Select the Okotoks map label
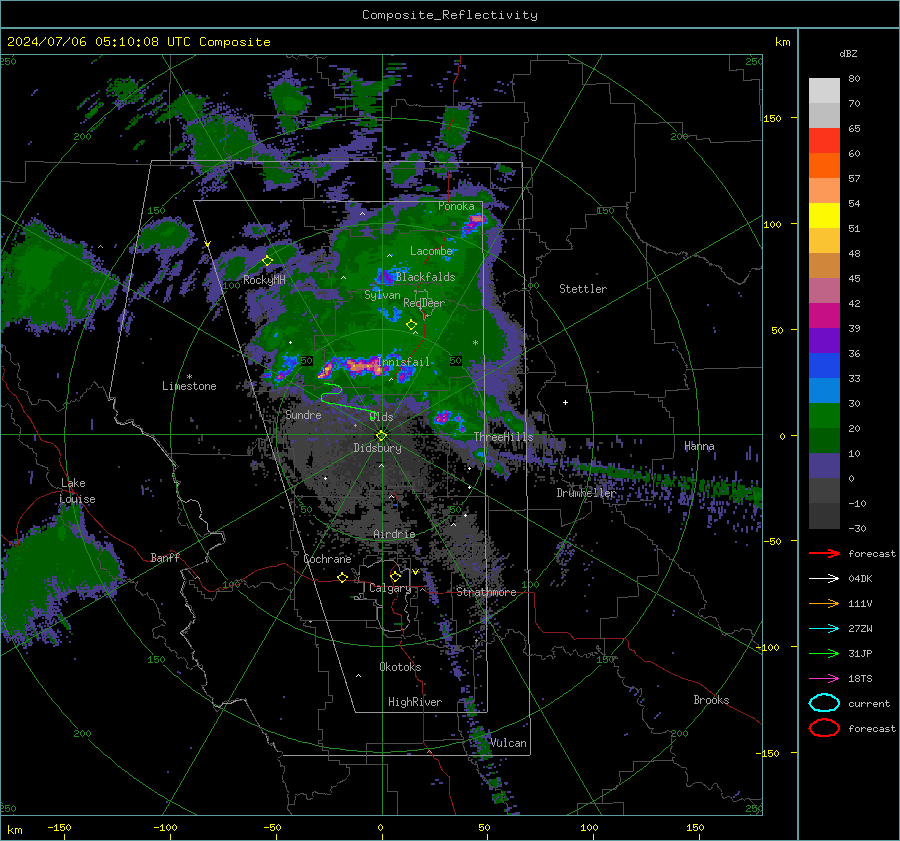 tap(400, 666)
